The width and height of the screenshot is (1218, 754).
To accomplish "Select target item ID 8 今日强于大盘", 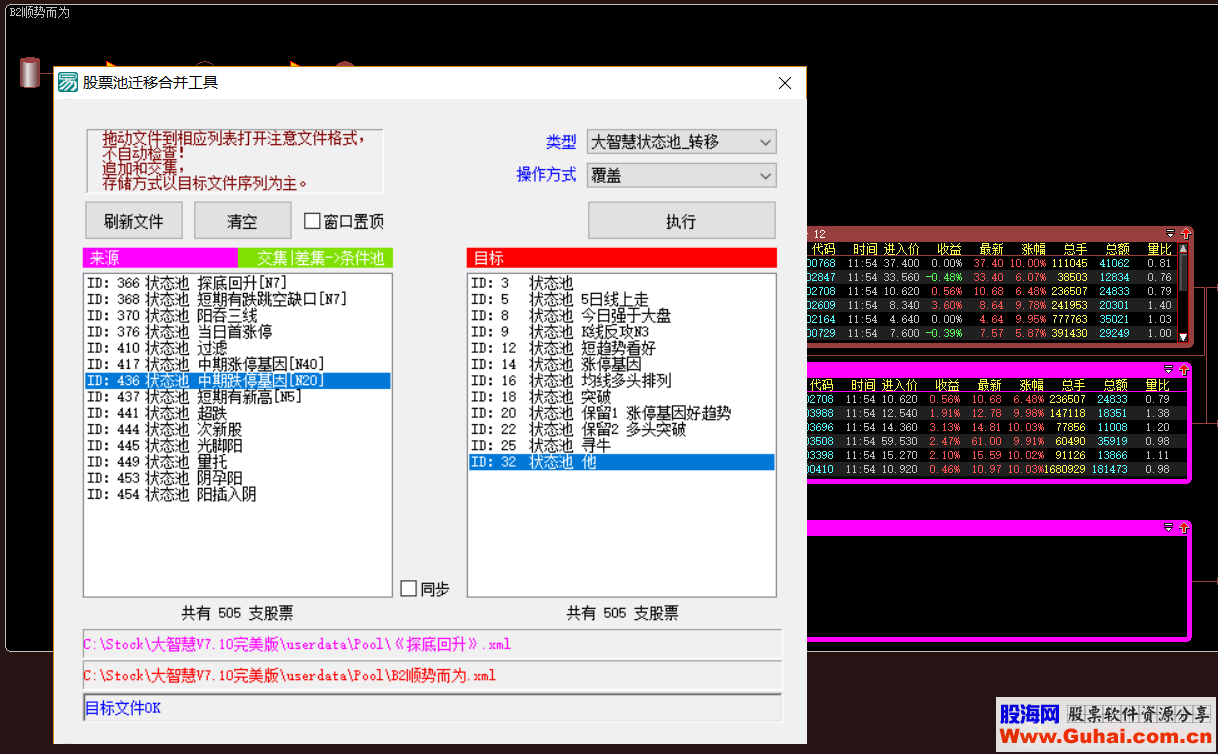I will [x=622, y=316].
